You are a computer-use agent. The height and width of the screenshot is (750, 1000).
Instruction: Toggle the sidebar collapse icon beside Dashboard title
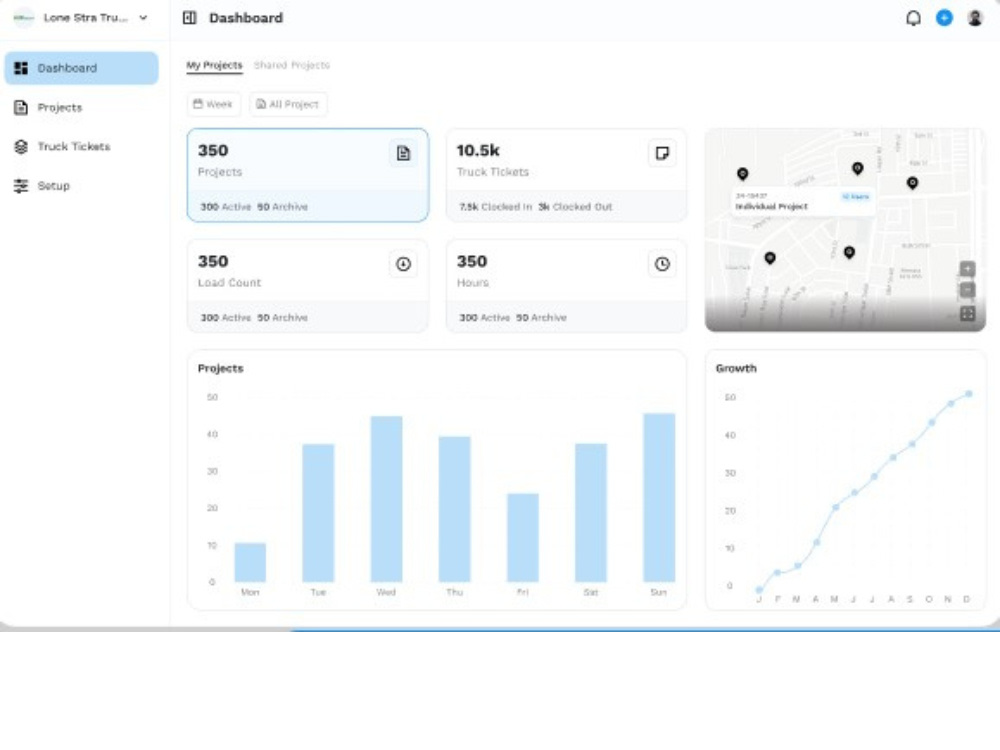pos(189,18)
